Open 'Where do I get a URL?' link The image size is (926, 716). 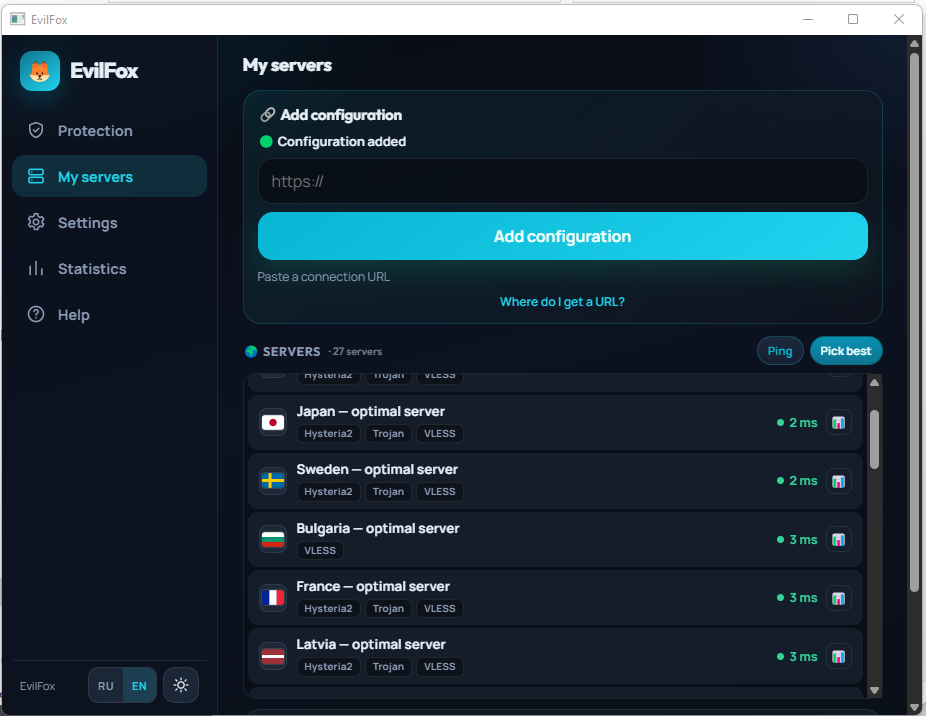click(562, 302)
